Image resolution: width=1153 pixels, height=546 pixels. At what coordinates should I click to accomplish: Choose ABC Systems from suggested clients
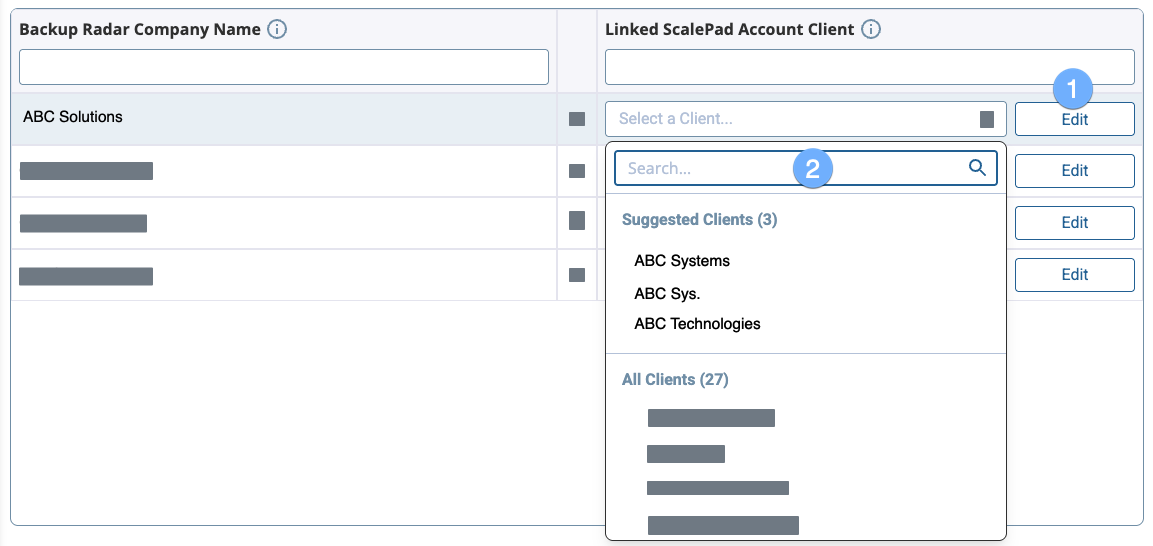[x=682, y=261]
